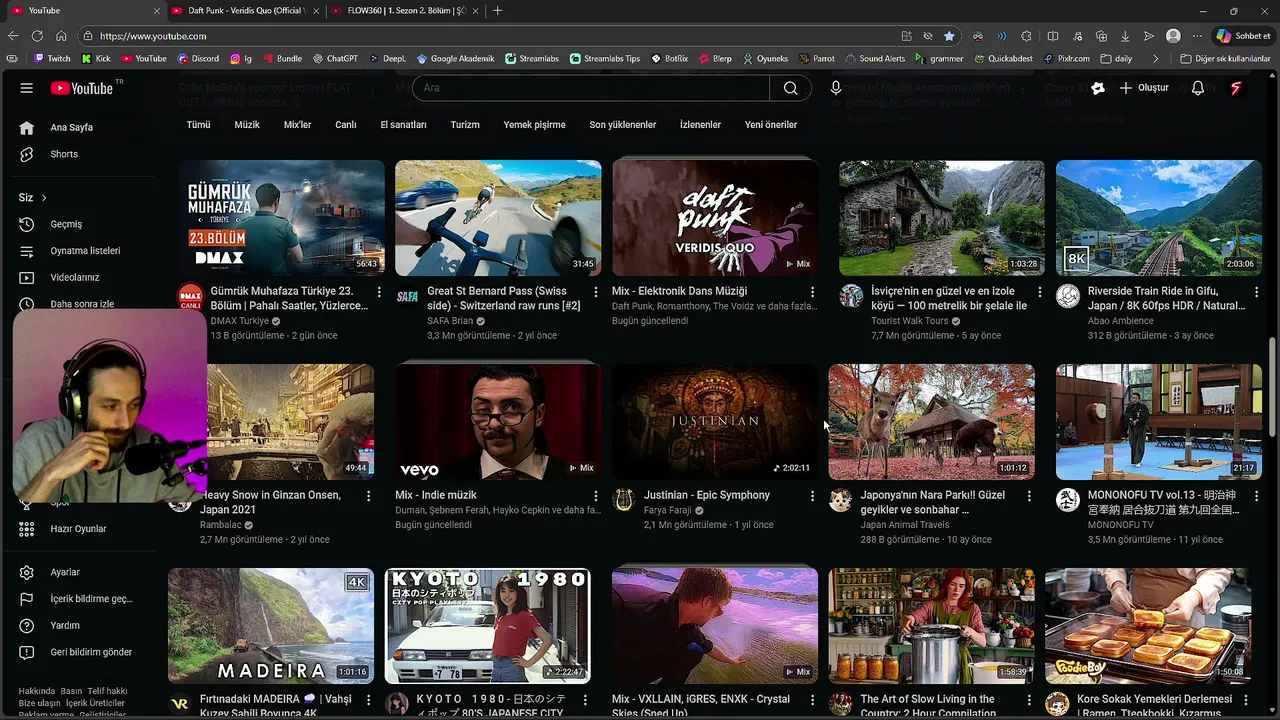Switch to FLOW360 browser tab
Image resolution: width=1280 pixels, height=720 pixels.
(407, 11)
